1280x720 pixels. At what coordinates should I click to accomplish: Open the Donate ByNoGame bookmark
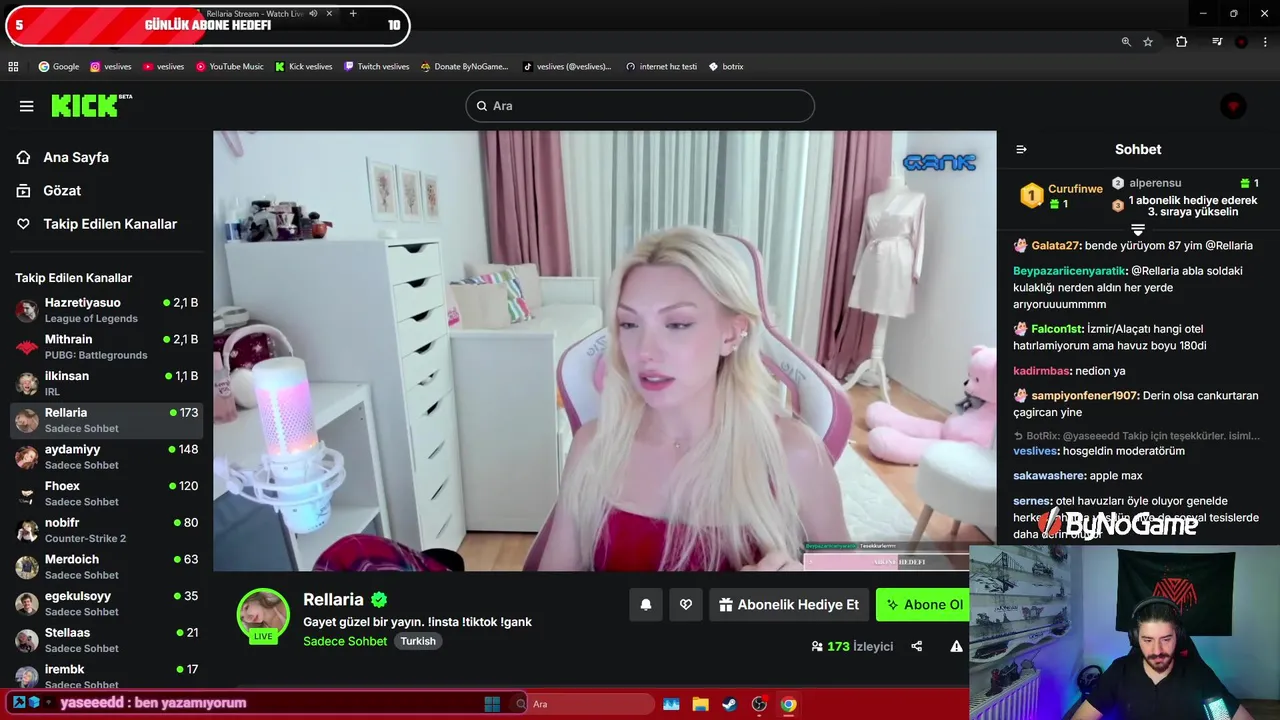coord(464,67)
